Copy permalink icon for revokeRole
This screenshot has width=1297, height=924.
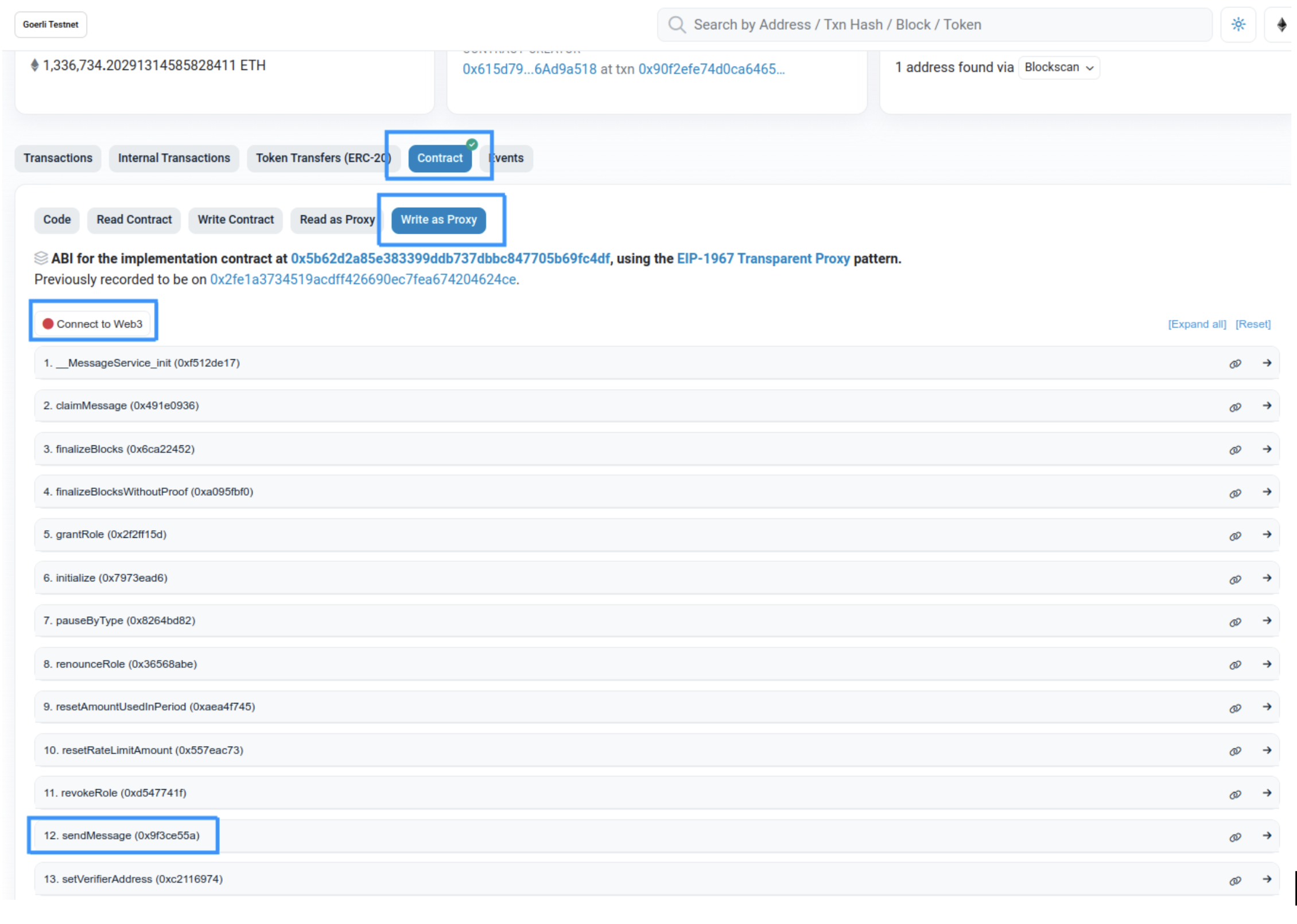[1235, 794]
